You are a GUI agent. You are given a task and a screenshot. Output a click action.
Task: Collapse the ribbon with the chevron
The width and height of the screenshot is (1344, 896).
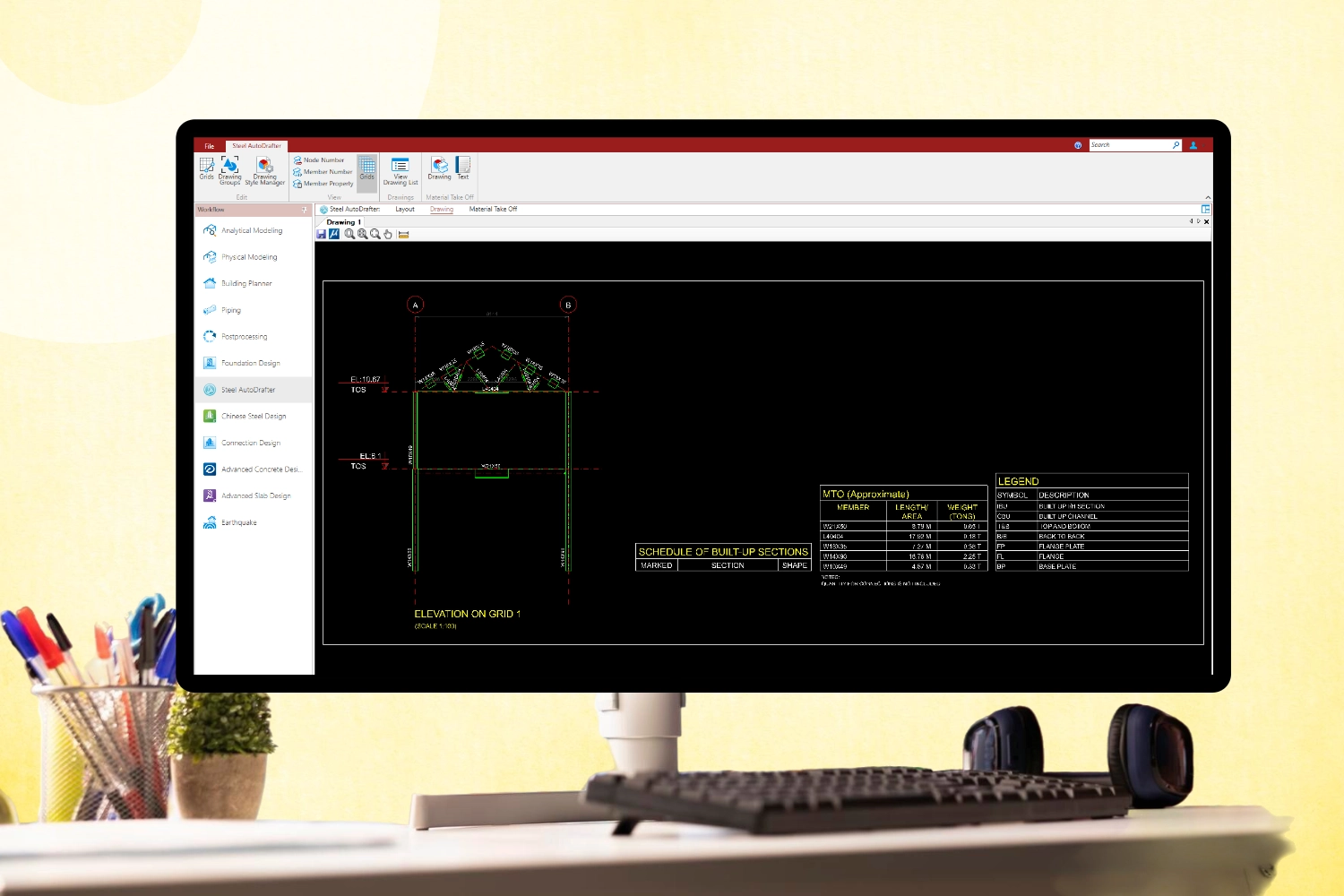[1207, 197]
